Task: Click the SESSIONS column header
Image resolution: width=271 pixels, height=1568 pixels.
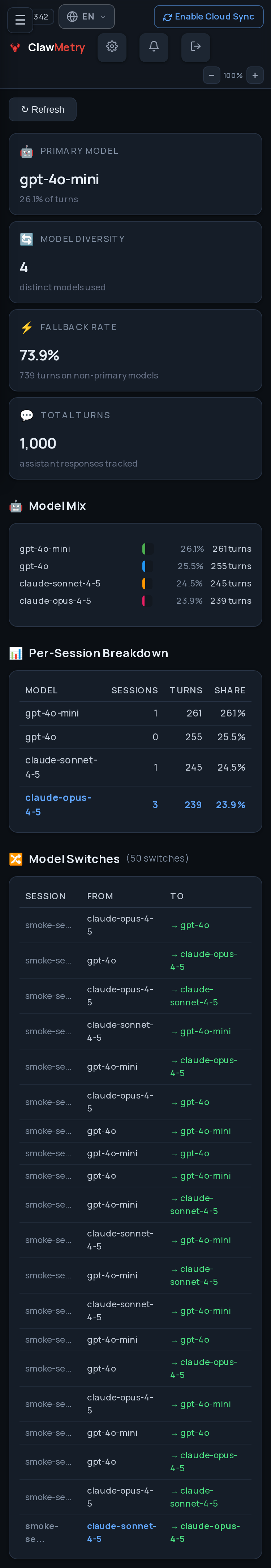Action: coord(134,690)
